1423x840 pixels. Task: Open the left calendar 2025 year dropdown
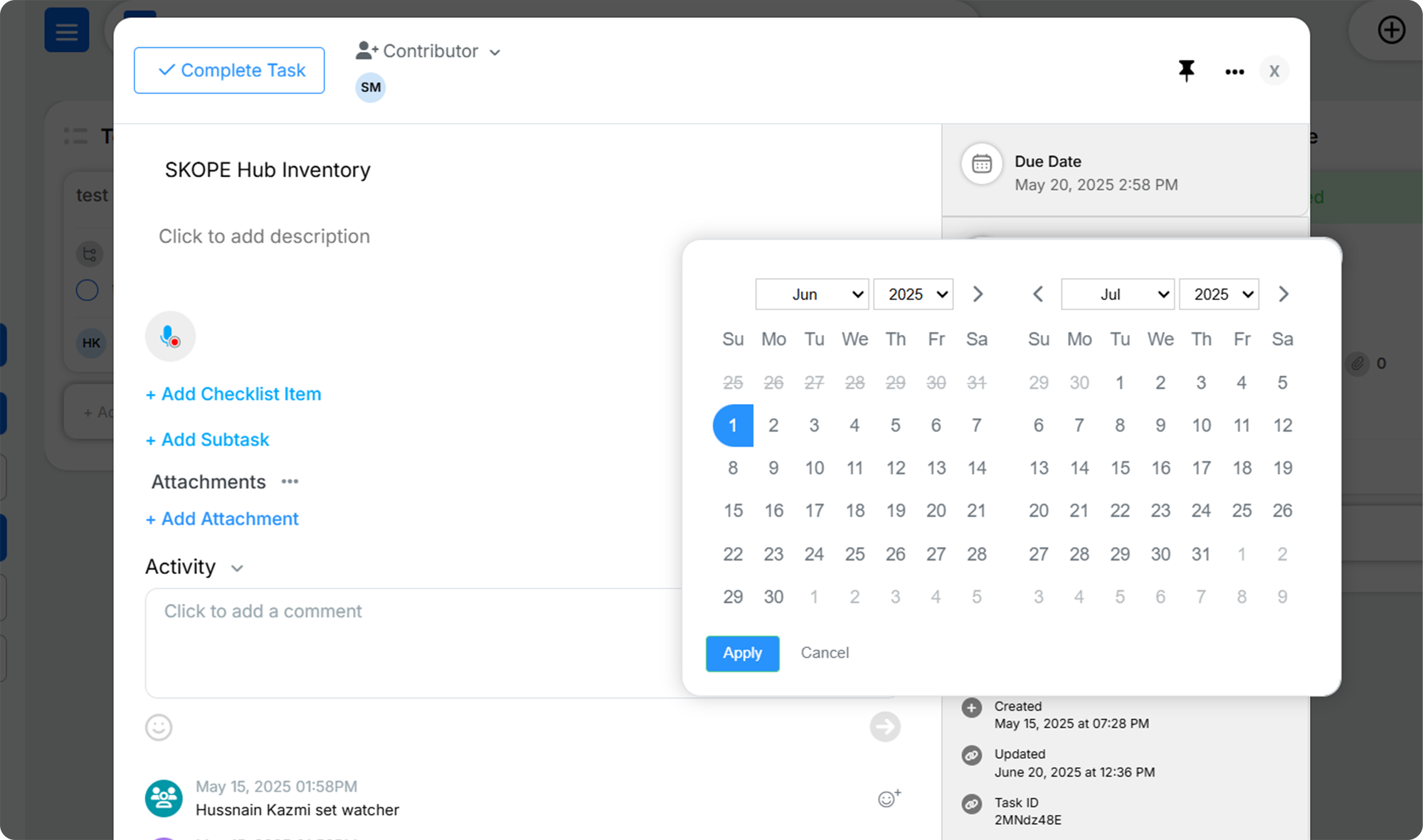(x=914, y=294)
